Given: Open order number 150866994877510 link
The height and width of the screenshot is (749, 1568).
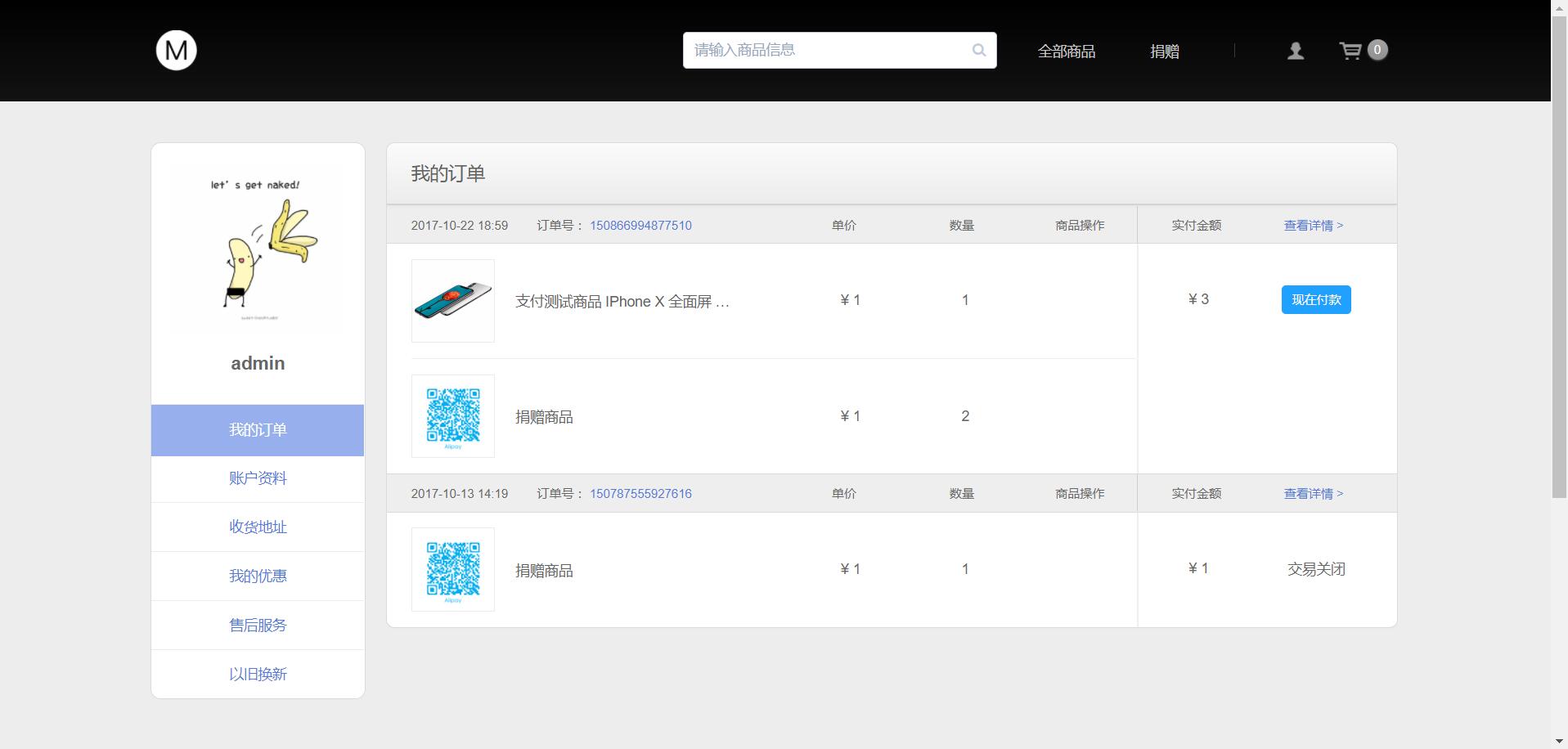Looking at the screenshot, I should tap(640, 226).
